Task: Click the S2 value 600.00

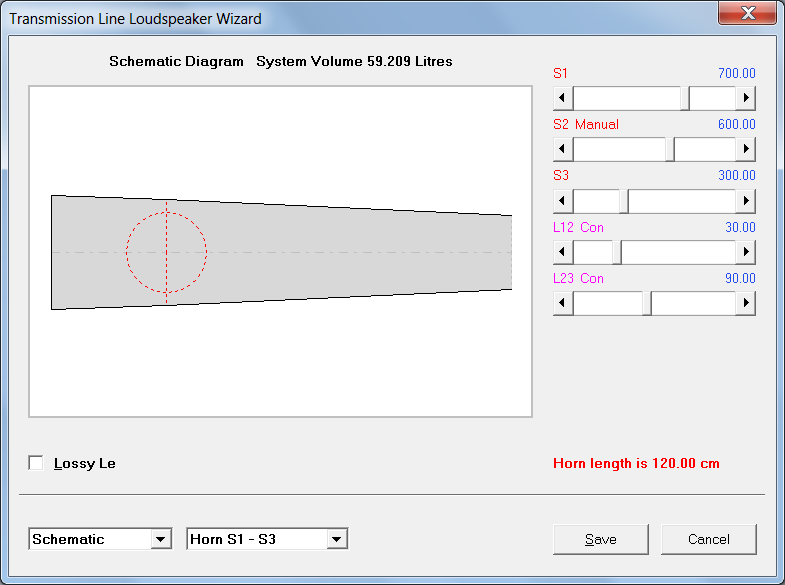Action: pyautogui.click(x=736, y=124)
